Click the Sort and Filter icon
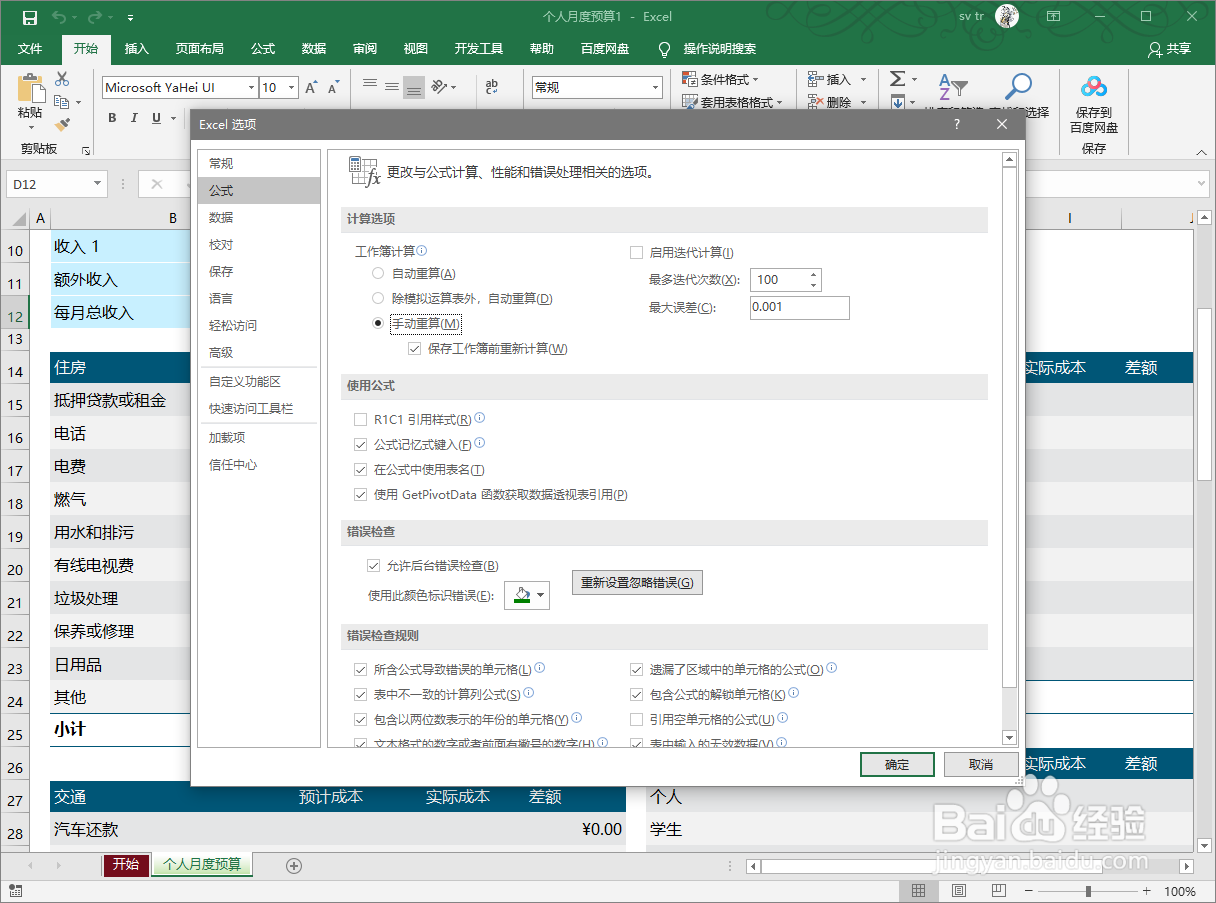Screen dimensions: 1216x903 coord(952,88)
